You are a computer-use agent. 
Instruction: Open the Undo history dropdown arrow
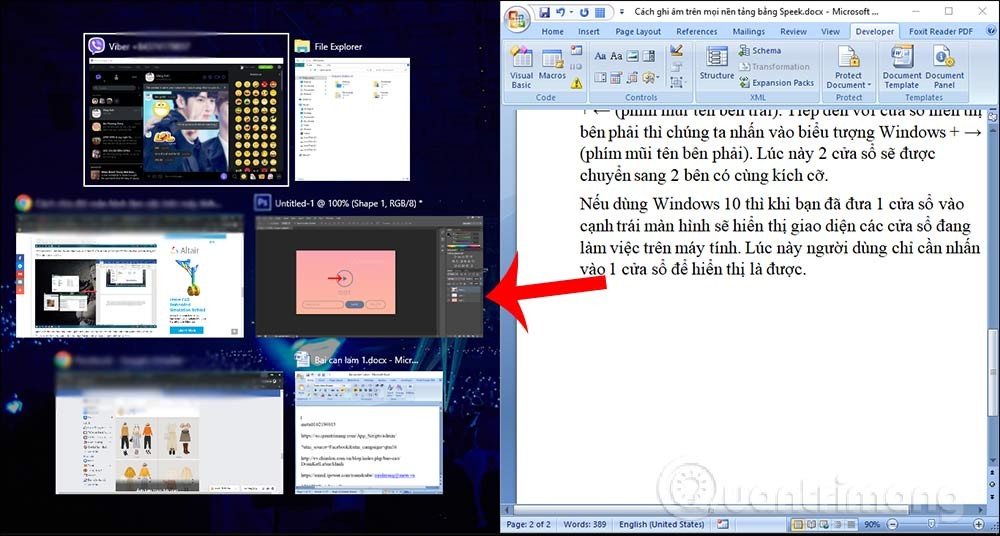coord(571,12)
